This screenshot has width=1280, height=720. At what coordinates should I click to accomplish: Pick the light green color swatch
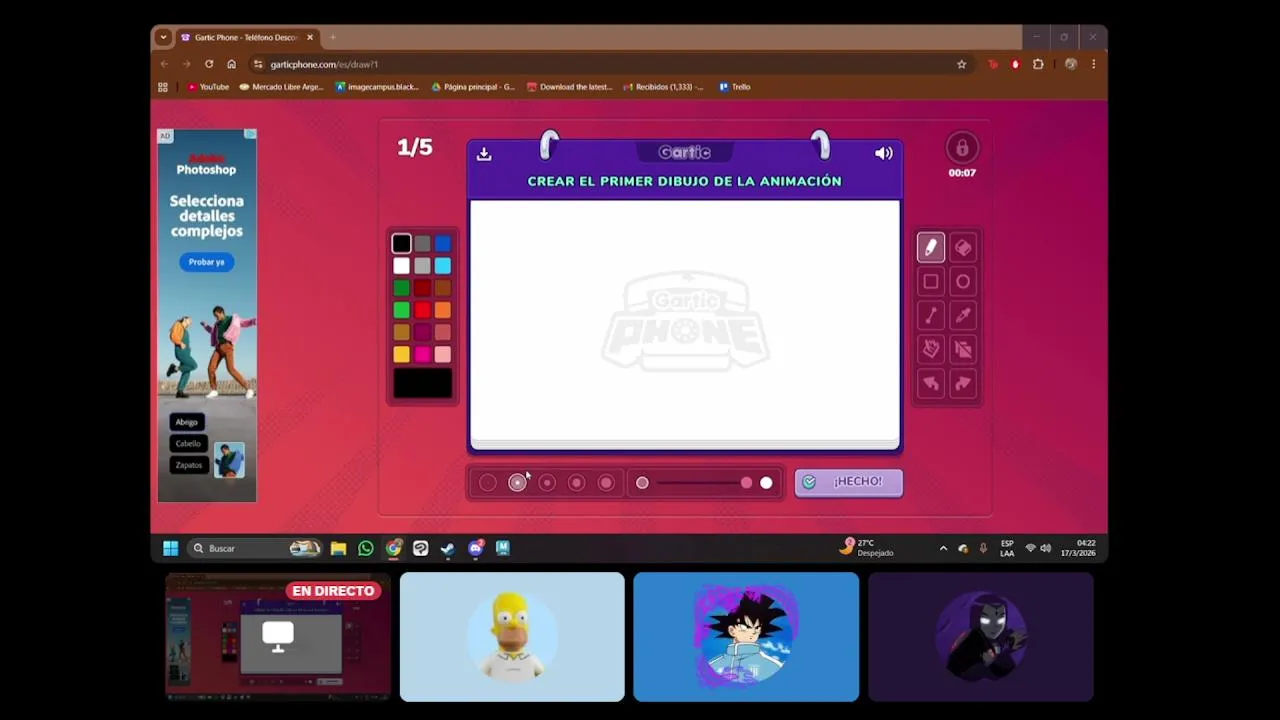tap(401, 310)
